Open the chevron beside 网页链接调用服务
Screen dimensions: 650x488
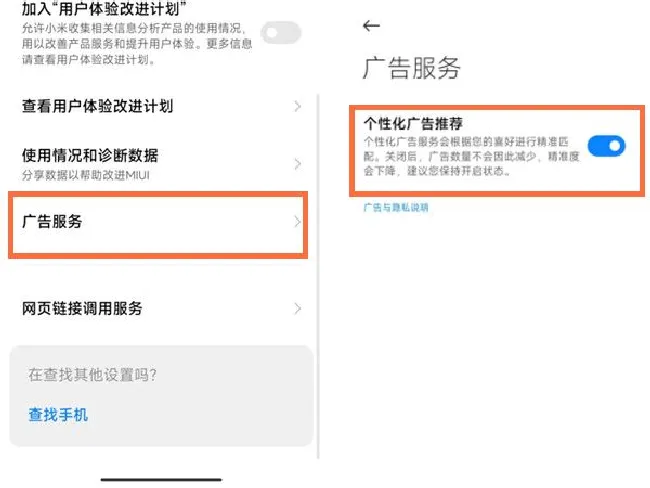[x=297, y=308]
